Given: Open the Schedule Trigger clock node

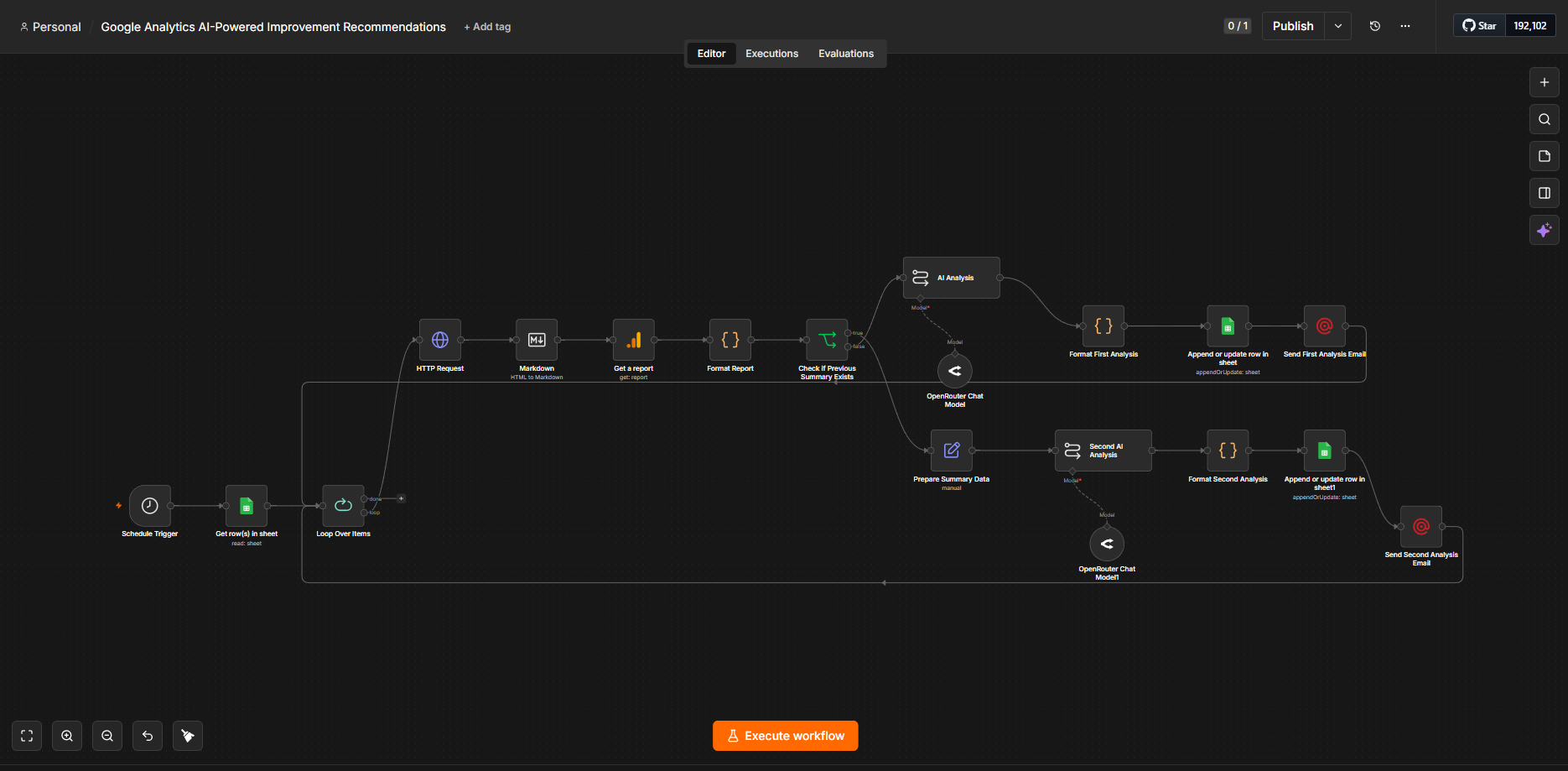Looking at the screenshot, I should point(150,506).
